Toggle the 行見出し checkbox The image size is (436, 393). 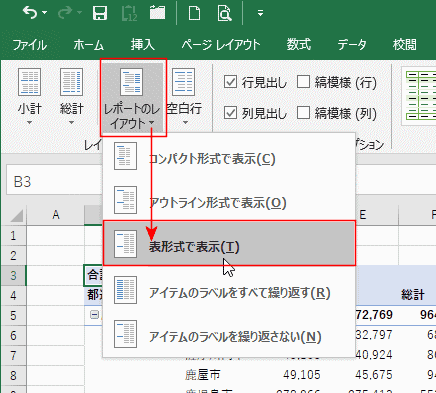230,82
